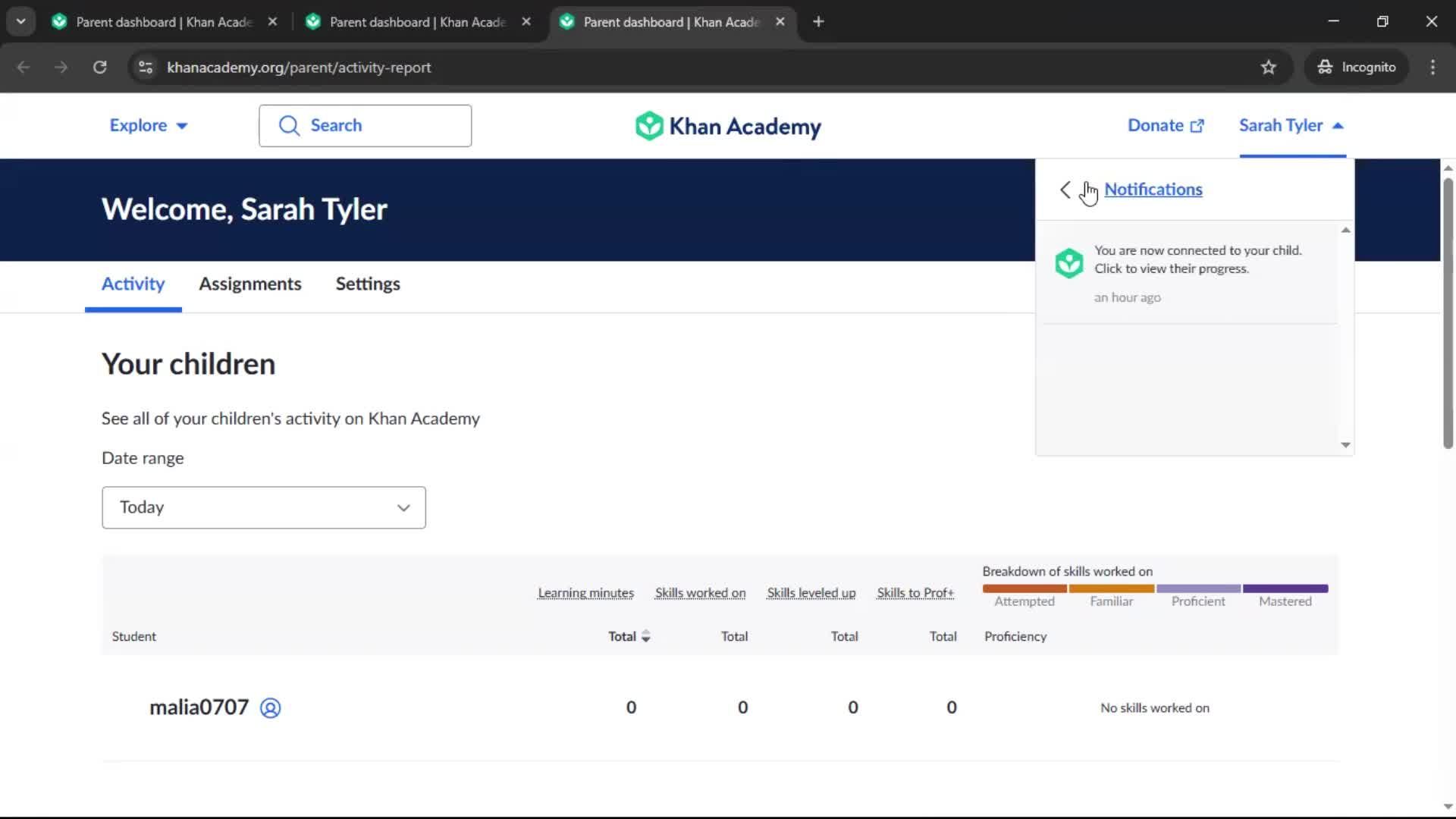The image size is (1456, 819).
Task: Click the search magnifier icon
Action: click(x=289, y=126)
